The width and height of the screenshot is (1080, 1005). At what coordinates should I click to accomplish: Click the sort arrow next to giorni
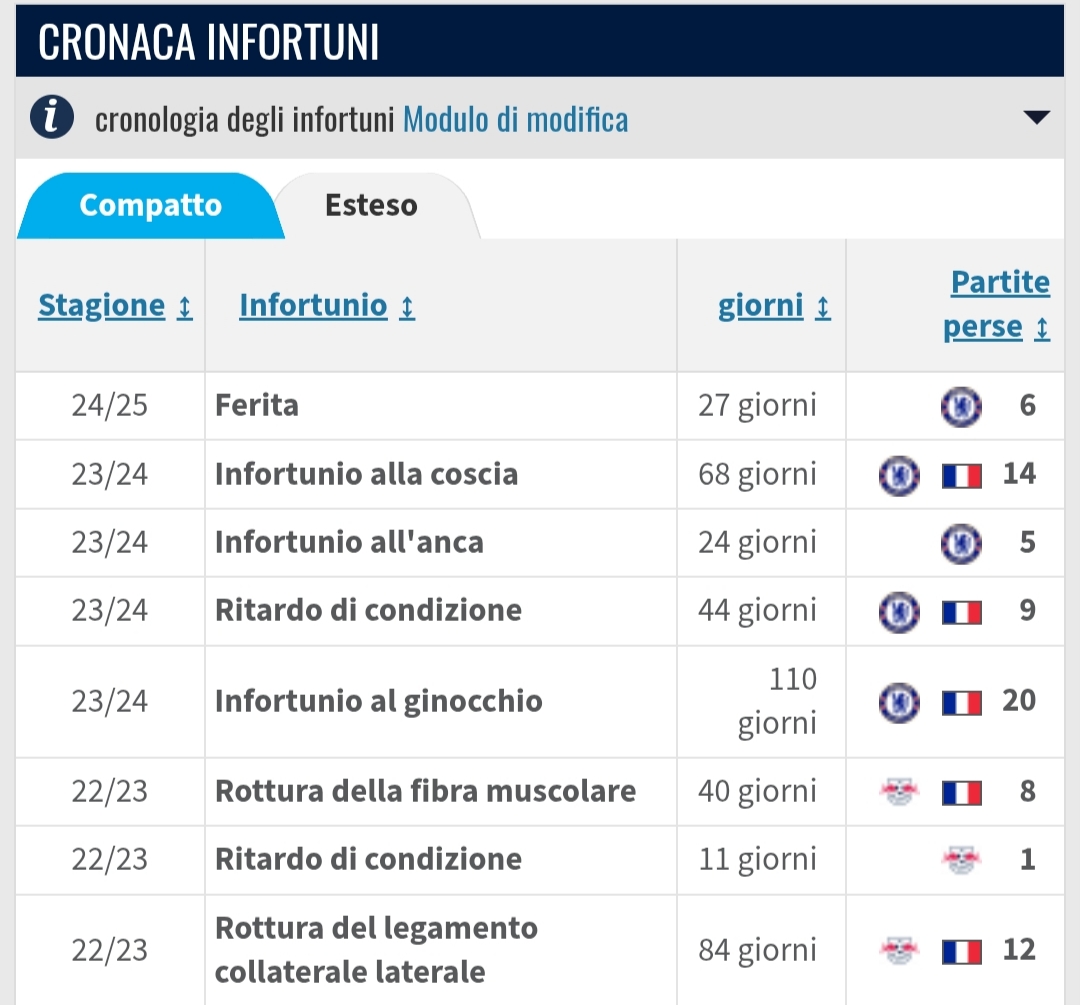pos(822,307)
